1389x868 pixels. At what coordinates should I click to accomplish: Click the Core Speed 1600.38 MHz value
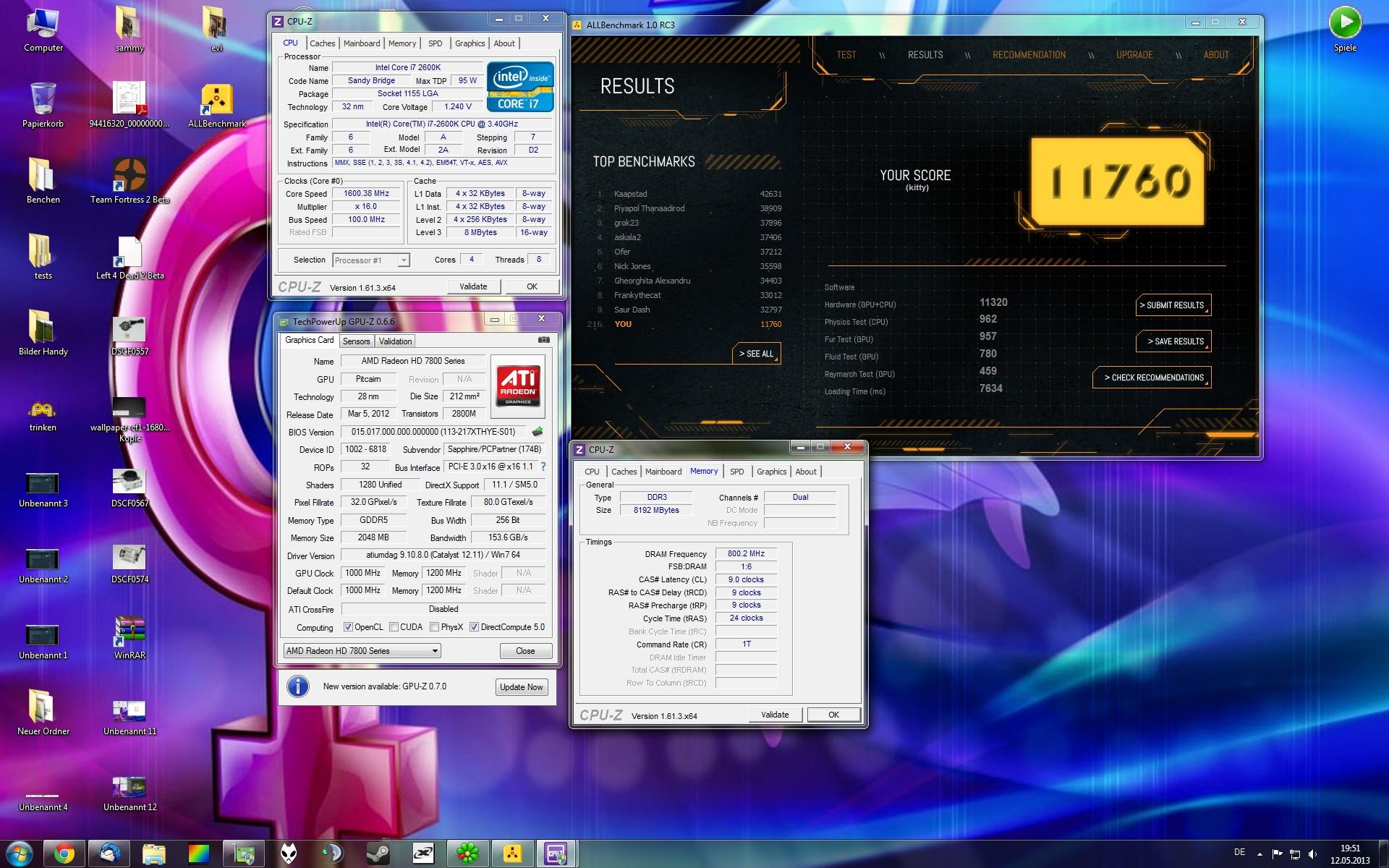click(366, 194)
